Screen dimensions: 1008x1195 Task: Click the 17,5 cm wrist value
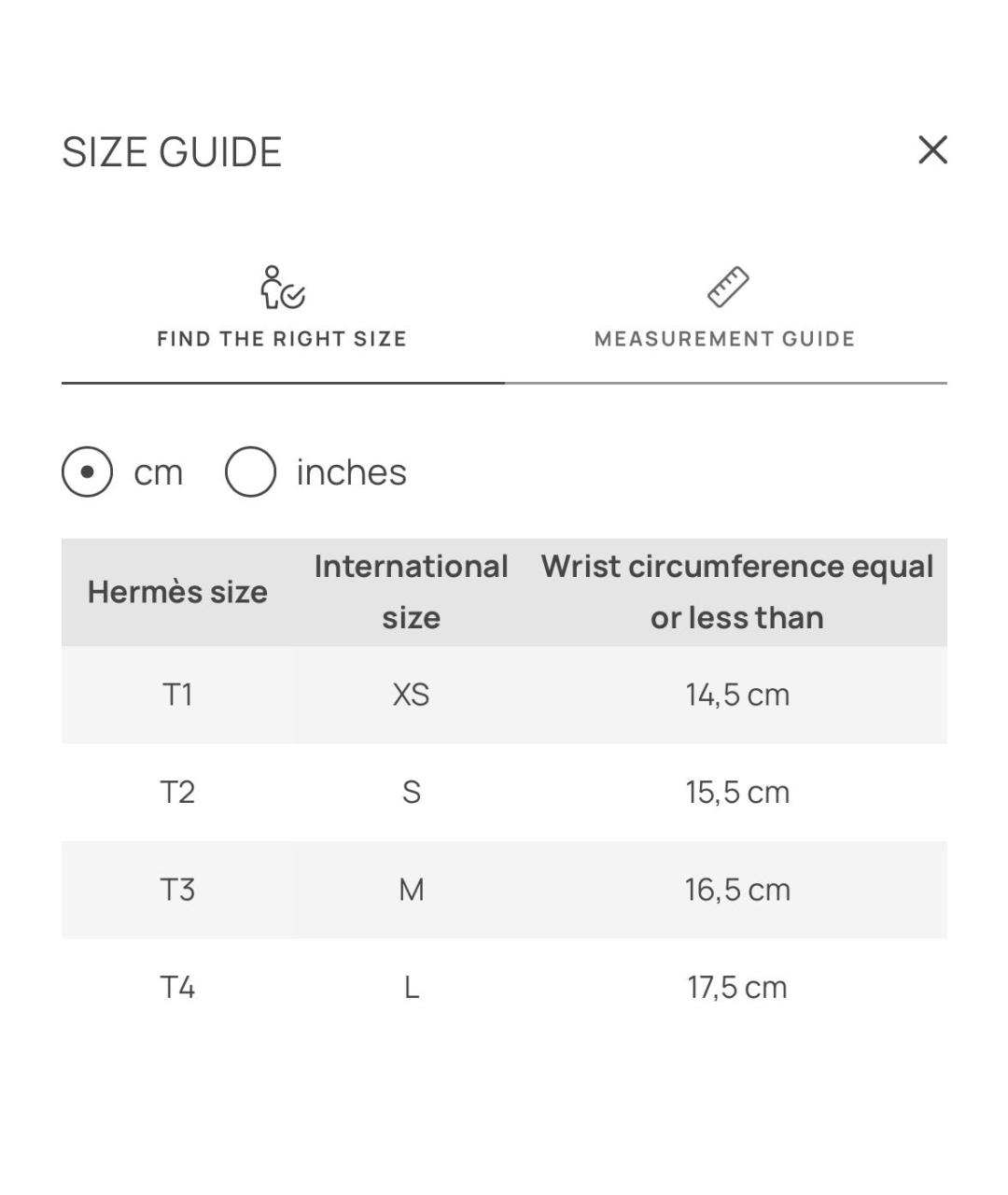[x=737, y=987]
